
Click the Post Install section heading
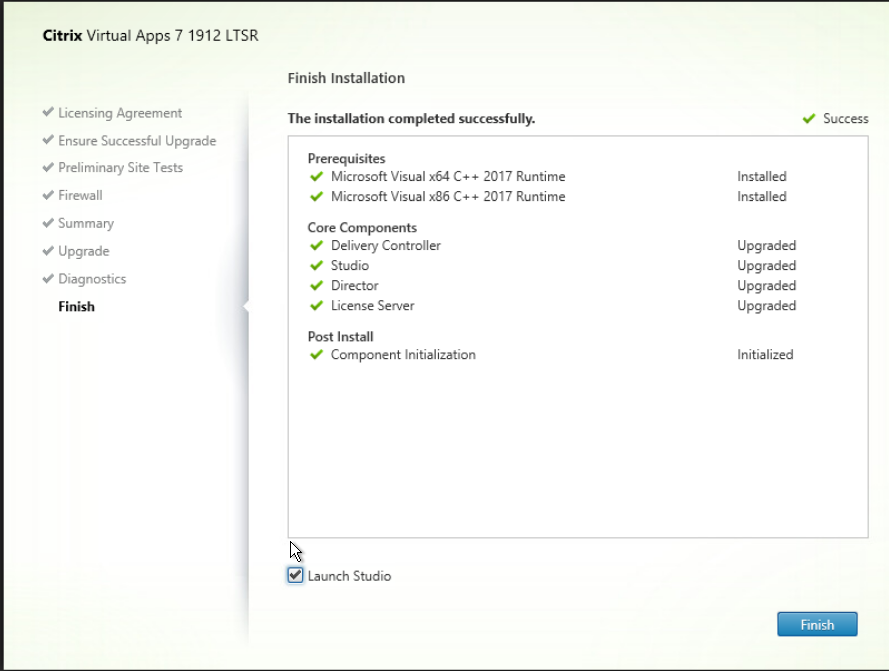[340, 336]
